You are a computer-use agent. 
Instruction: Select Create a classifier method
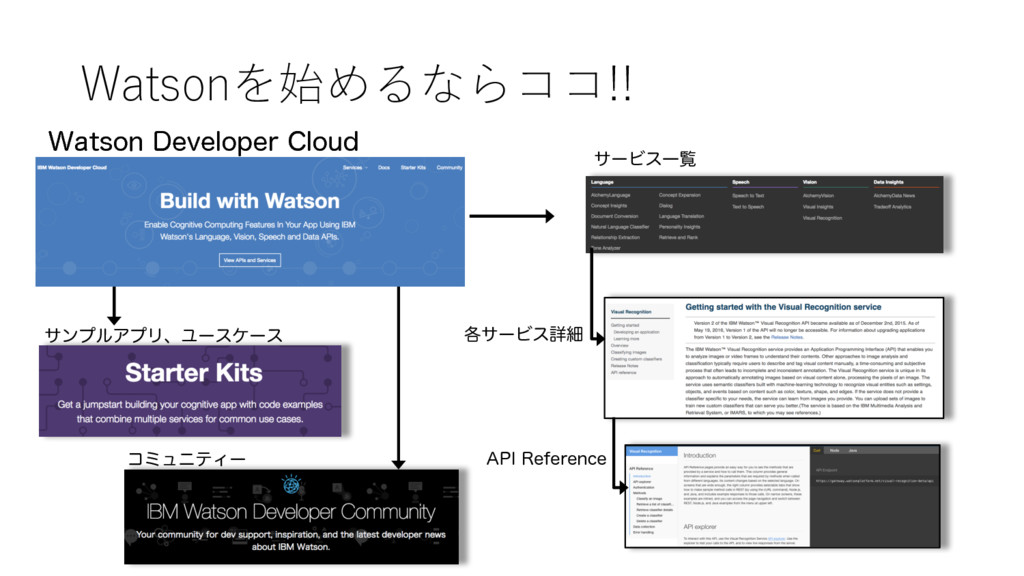click(649, 515)
